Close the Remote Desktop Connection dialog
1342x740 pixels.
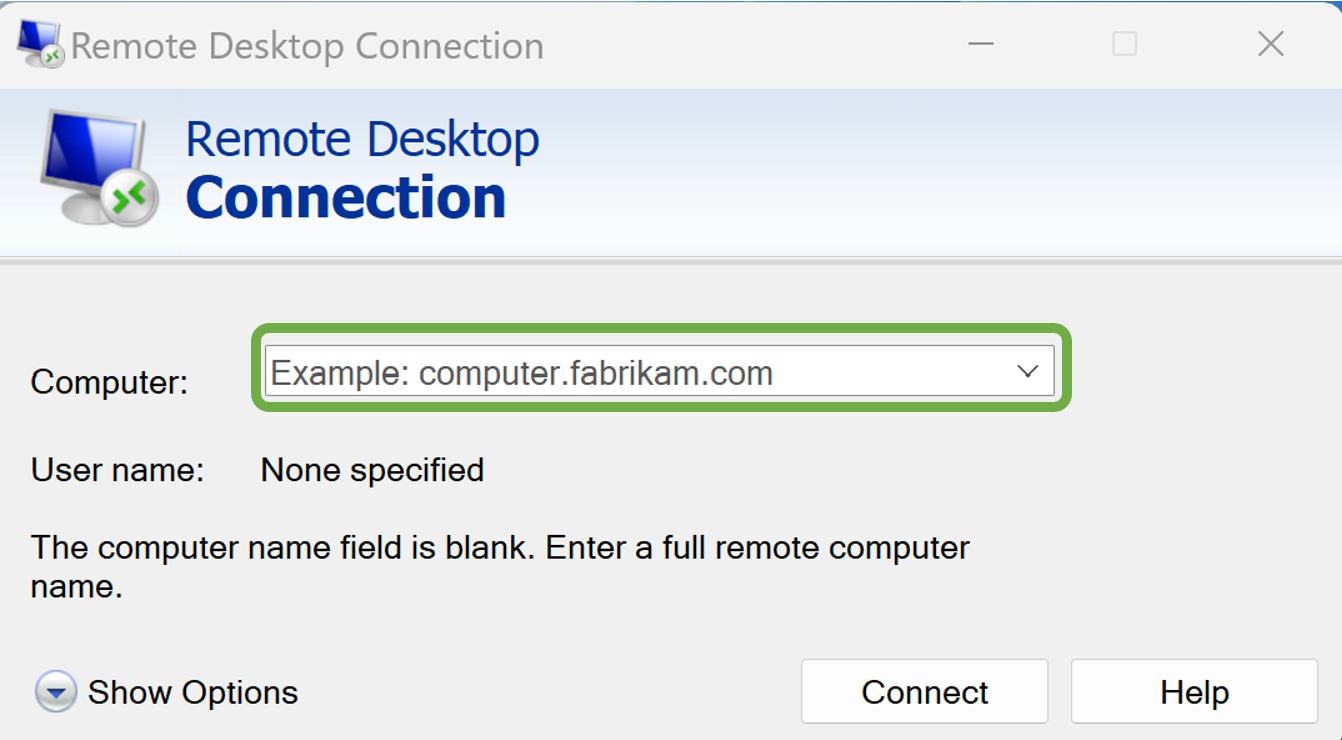coord(1270,44)
